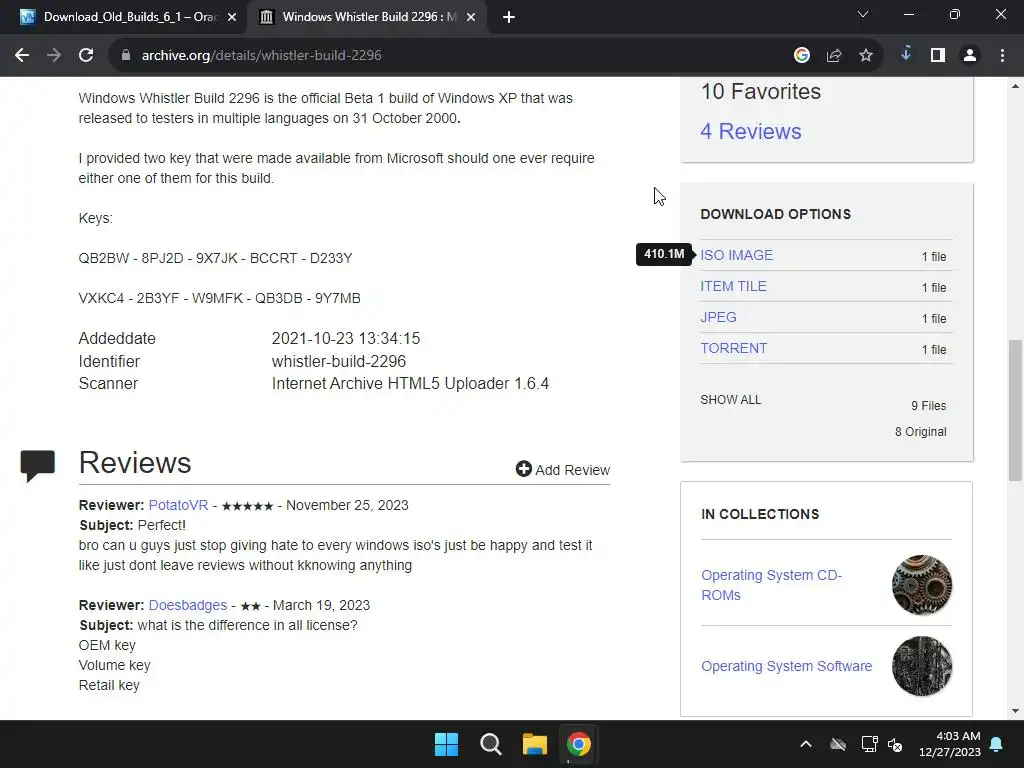Open the Chrome profile icon

[970, 56]
